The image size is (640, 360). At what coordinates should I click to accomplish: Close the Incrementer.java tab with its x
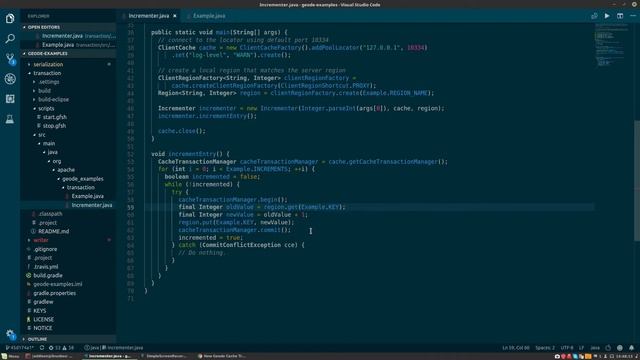(x=175, y=16)
